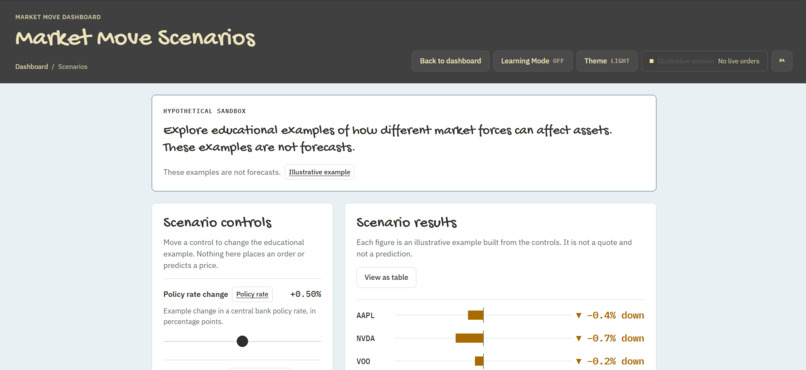Image resolution: width=806 pixels, height=370 pixels.
Task: Click the '−0.2% down' value
Action: click(x=610, y=362)
